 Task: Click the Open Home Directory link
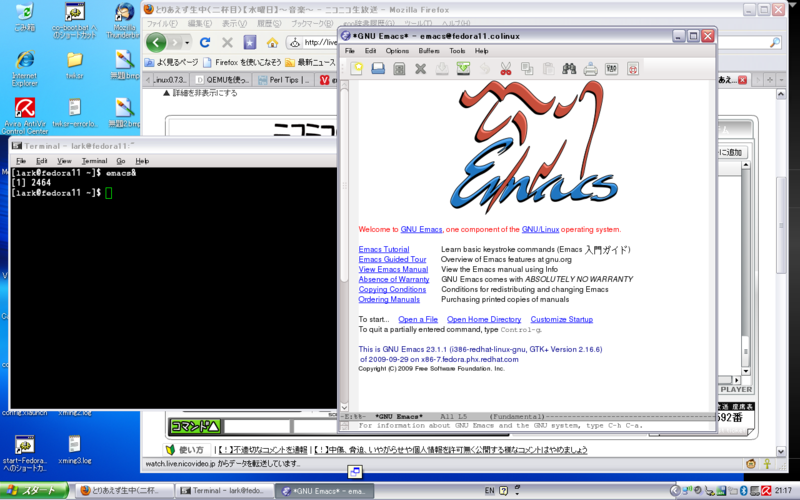pos(484,319)
